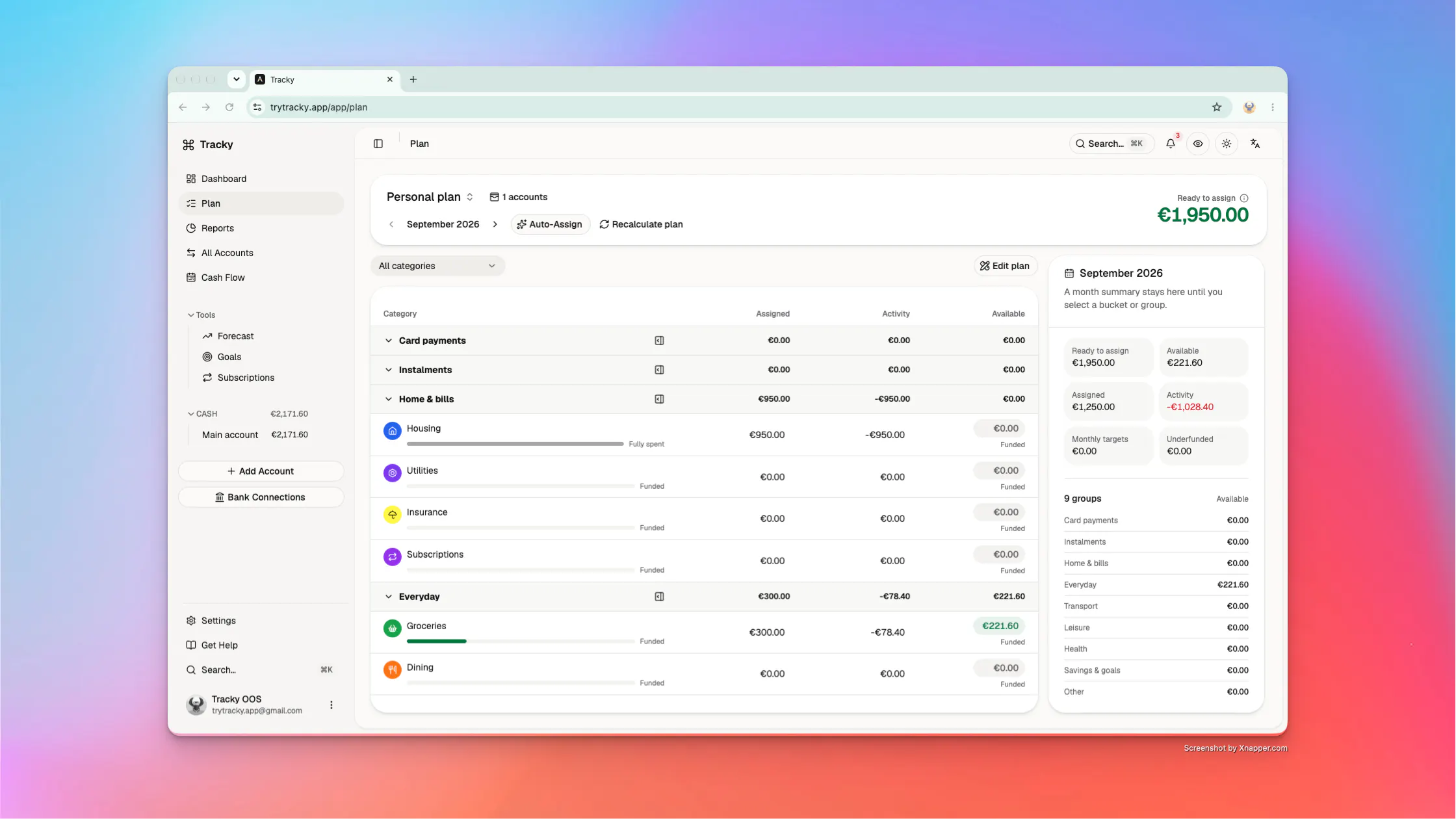Collapse the Home & bills group
This screenshot has width=1456, height=819.
tap(389, 399)
